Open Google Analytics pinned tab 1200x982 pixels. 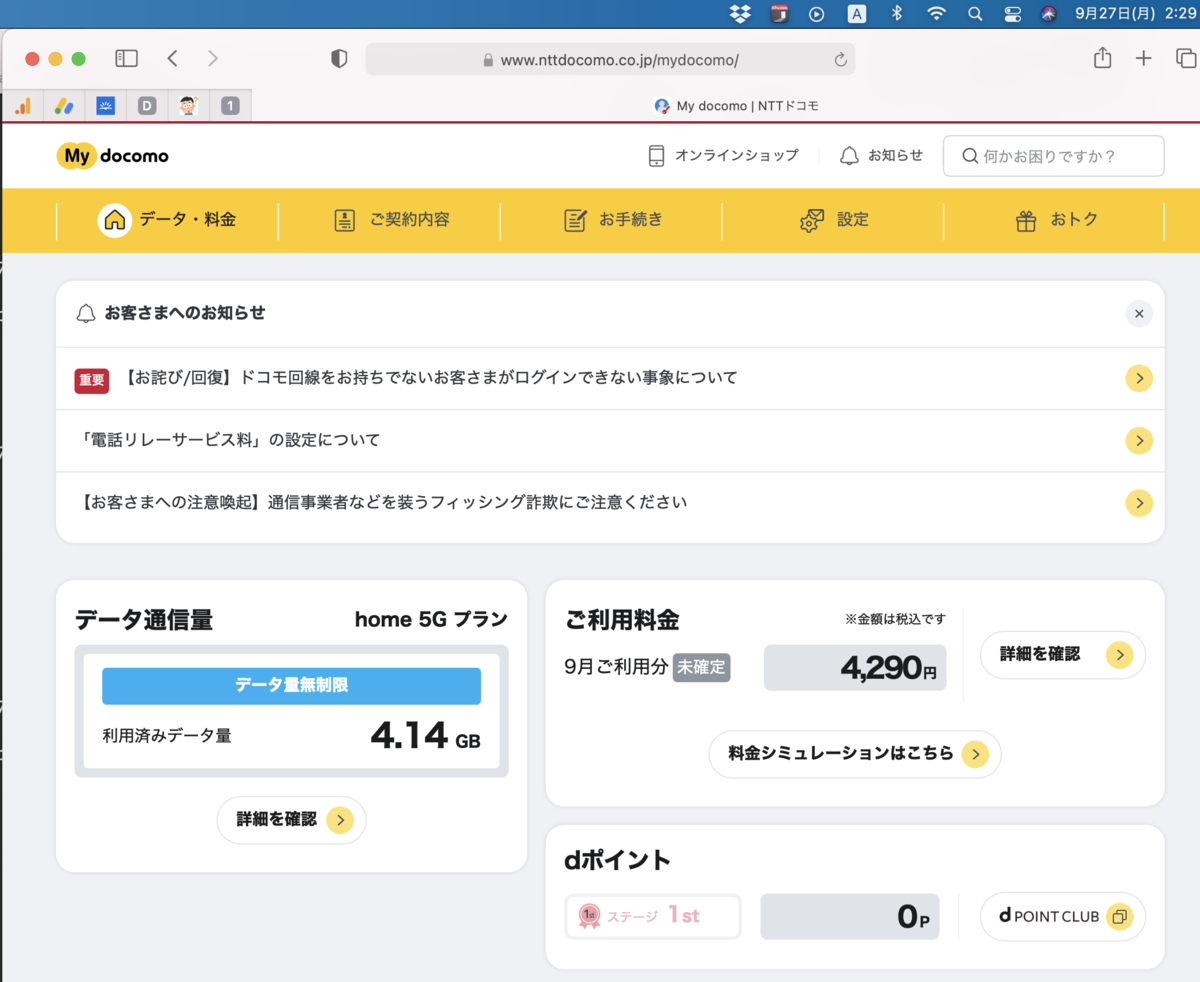[x=22, y=105]
